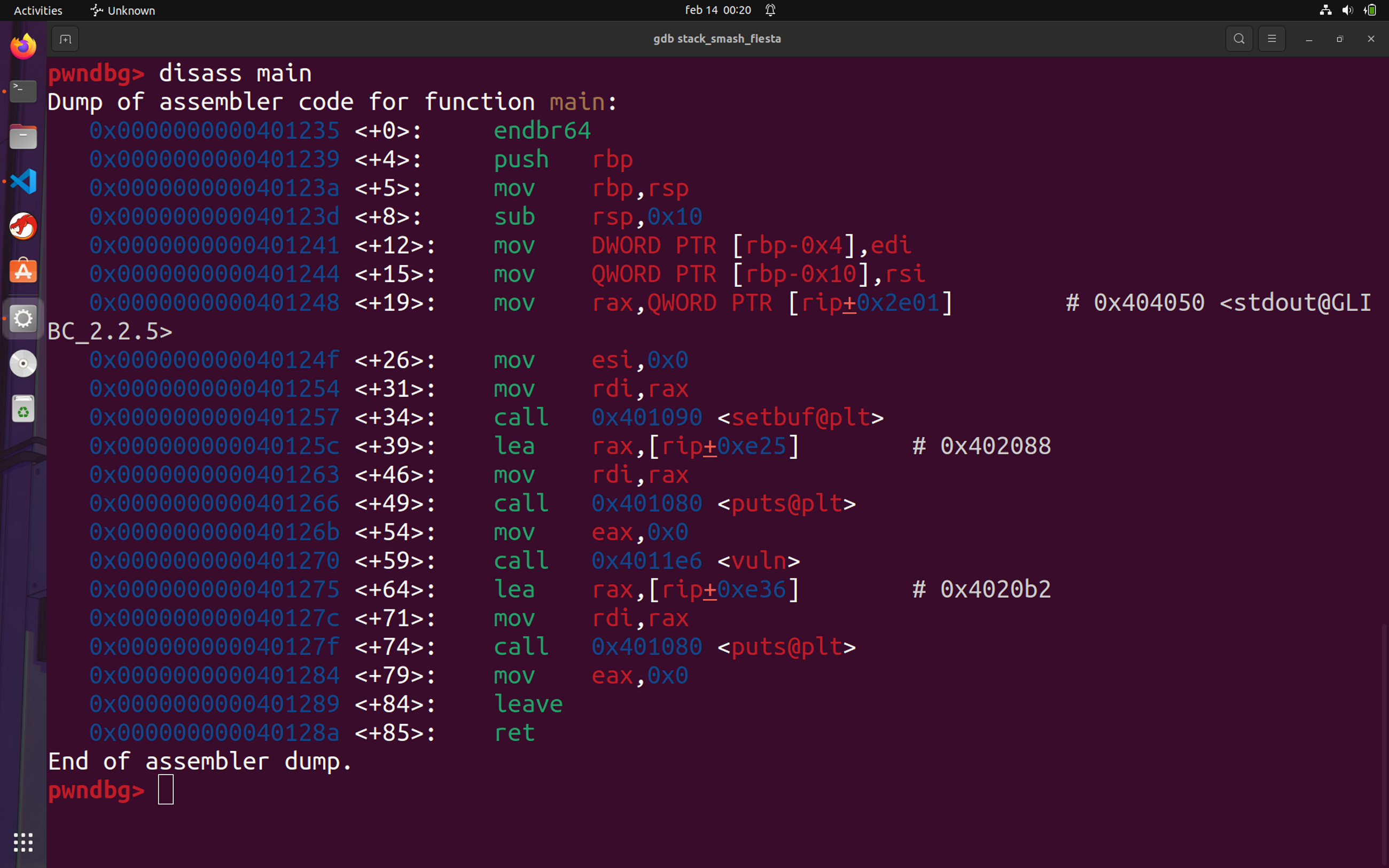Screen dimensions: 1389x868
Task: Open Firefox from the dock
Action: [24, 46]
